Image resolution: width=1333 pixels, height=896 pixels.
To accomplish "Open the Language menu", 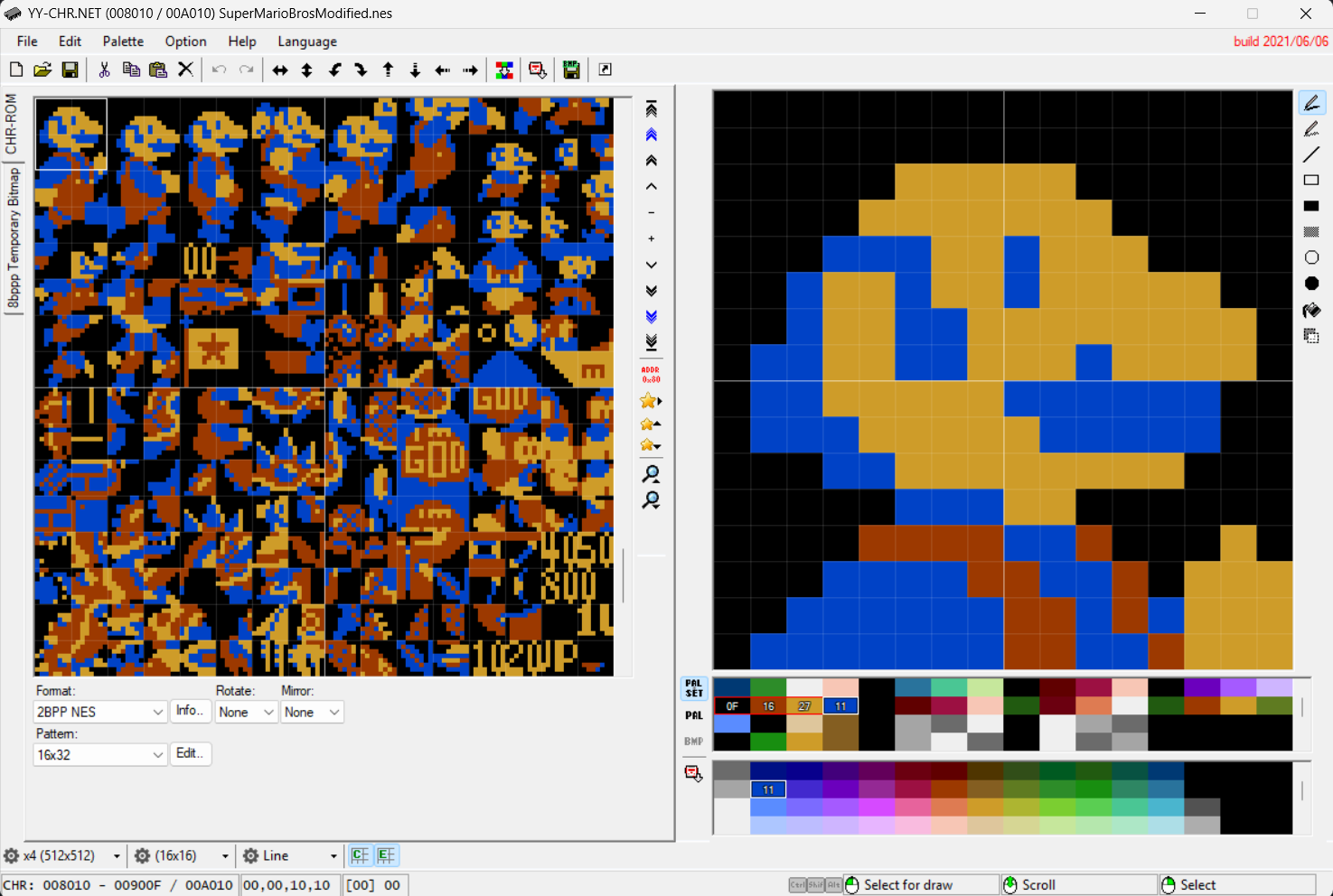I will (307, 42).
